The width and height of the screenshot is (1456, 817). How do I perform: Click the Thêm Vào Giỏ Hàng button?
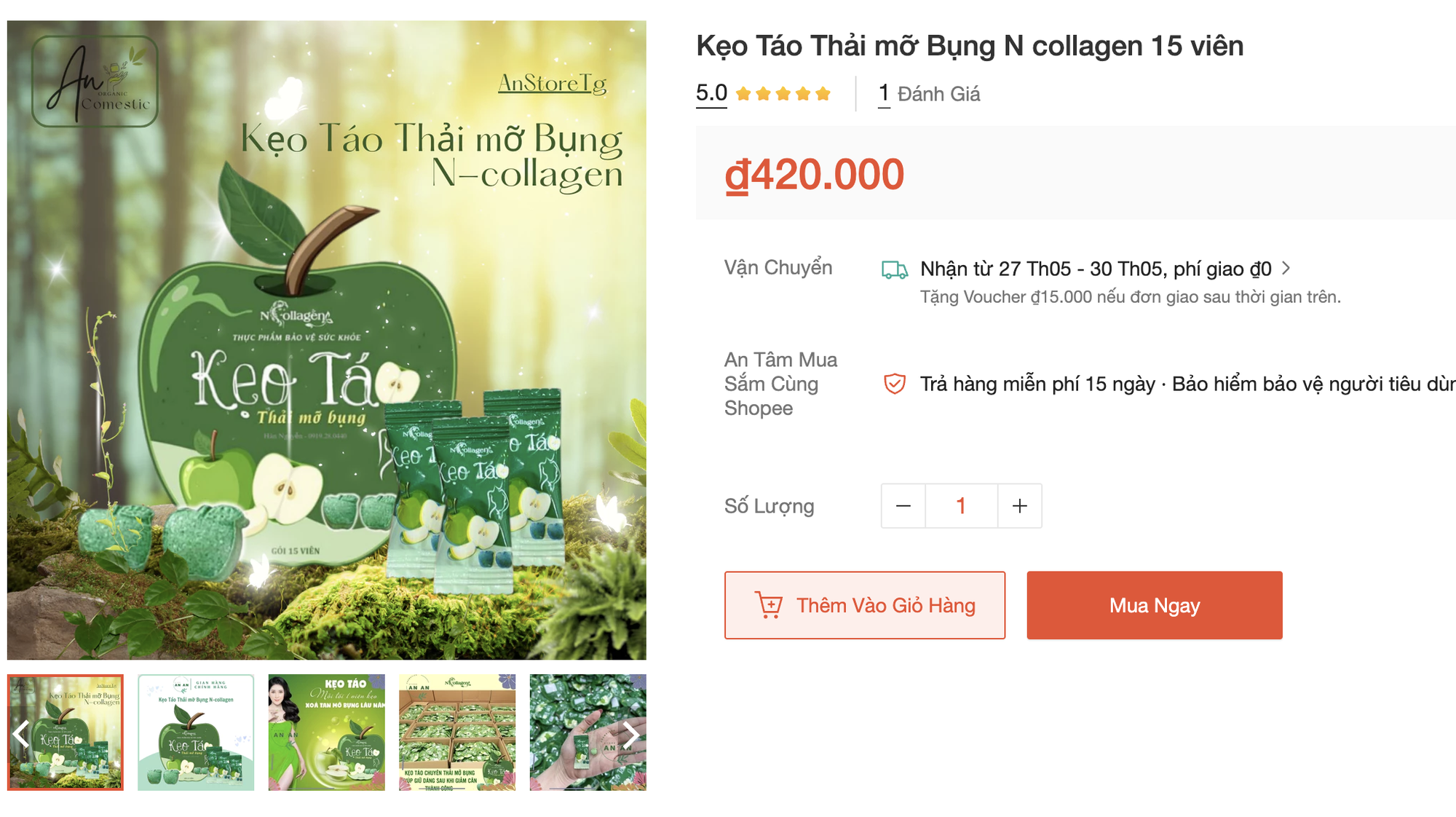tap(866, 604)
